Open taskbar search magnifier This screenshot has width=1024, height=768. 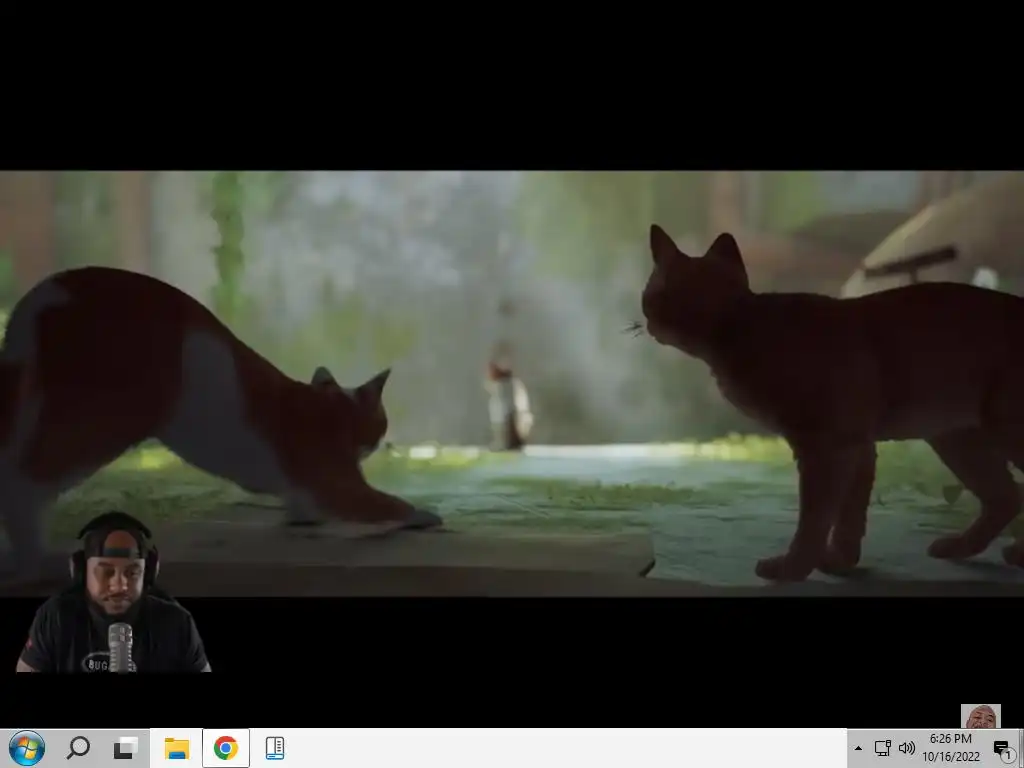pos(78,748)
